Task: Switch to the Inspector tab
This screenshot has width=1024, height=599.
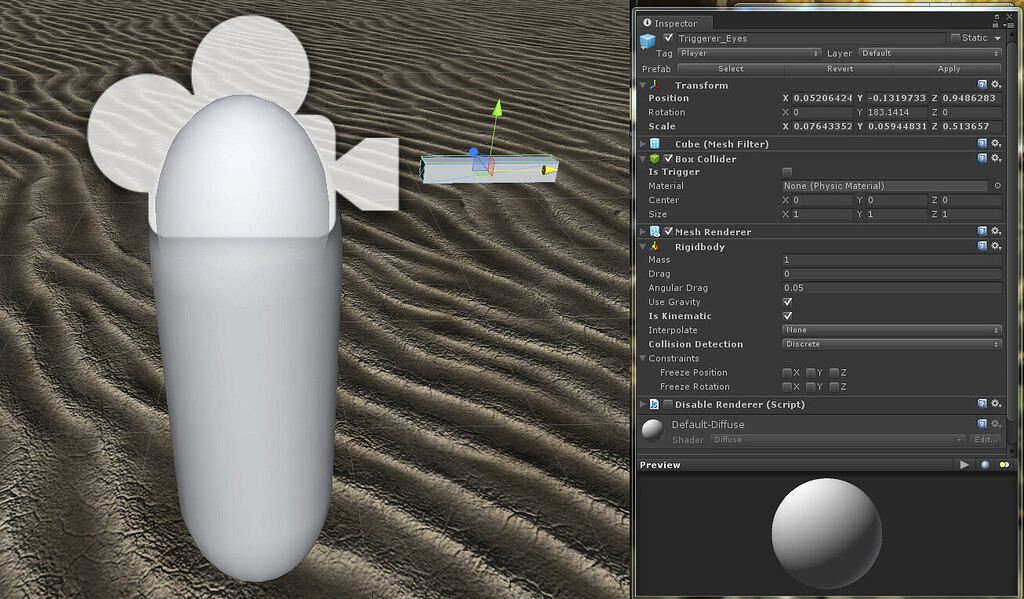Action: [673, 22]
